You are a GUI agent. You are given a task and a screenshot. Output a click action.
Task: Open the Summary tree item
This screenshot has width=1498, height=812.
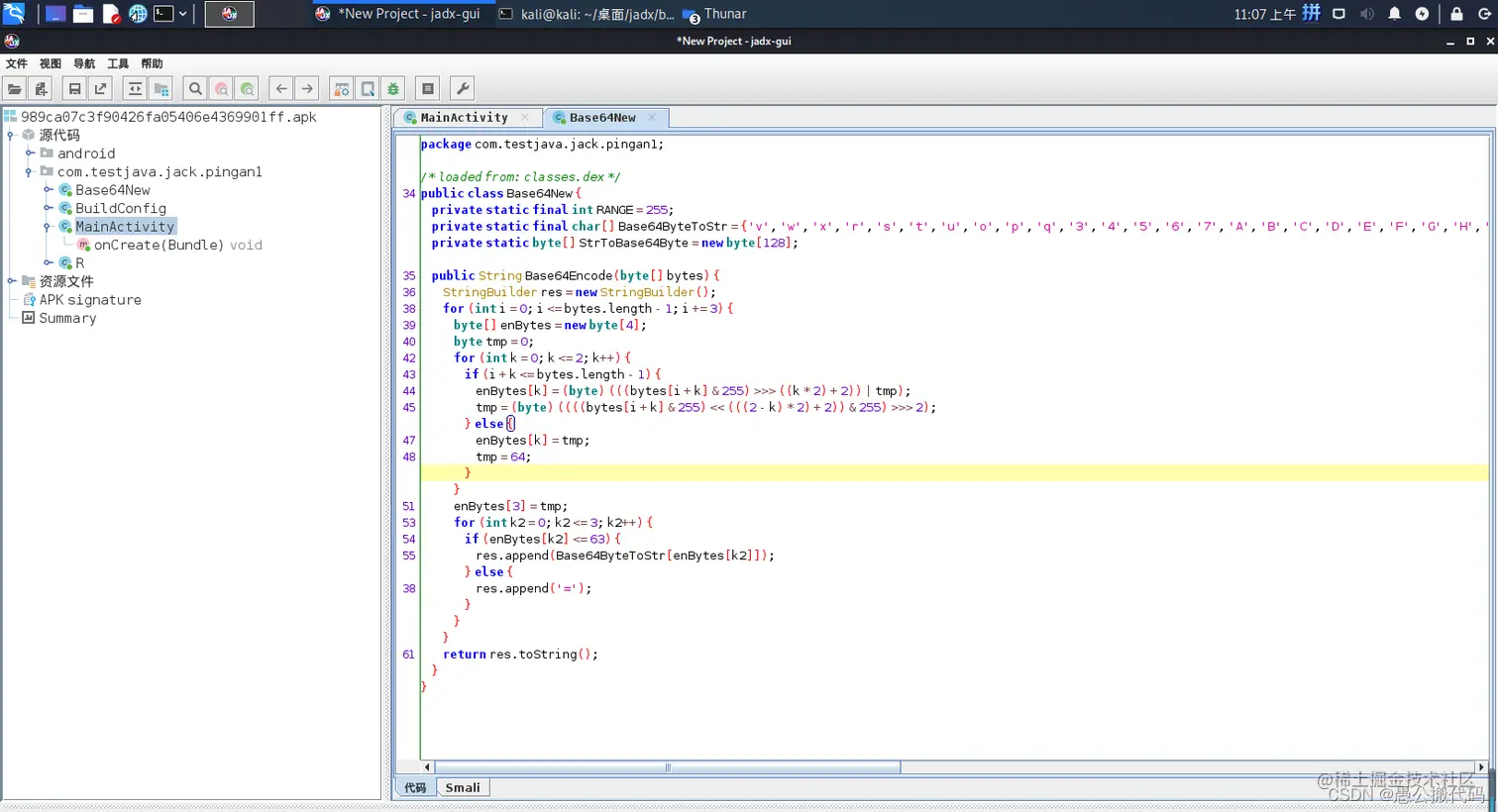67,318
